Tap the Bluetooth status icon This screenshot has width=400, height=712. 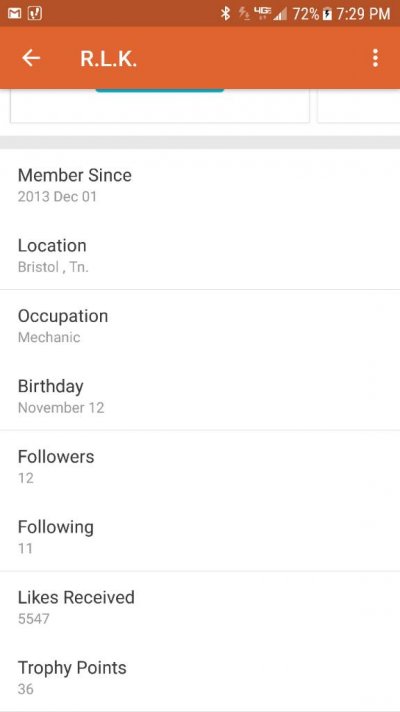point(225,14)
